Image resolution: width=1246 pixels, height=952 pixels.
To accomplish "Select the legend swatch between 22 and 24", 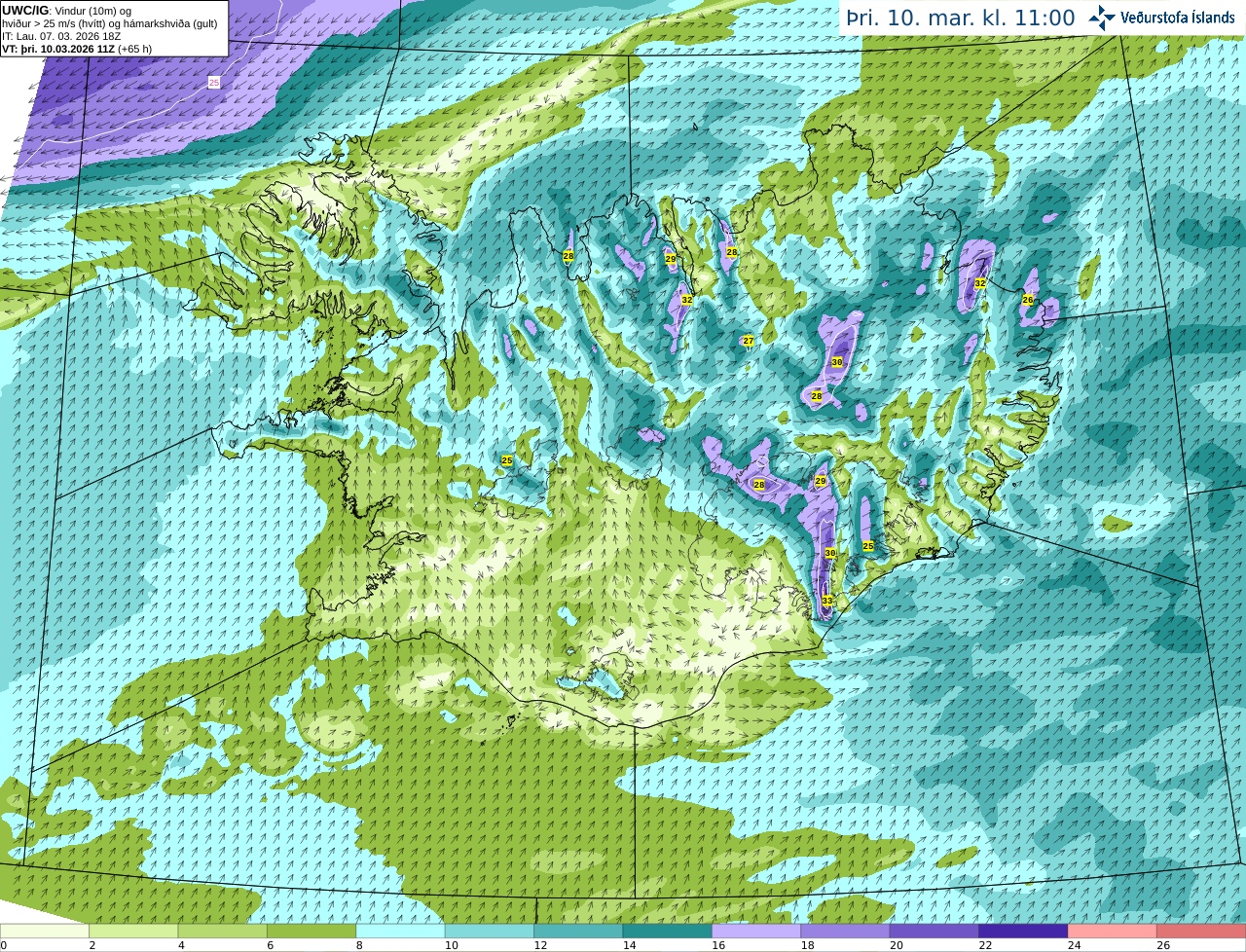I will 1024,932.
